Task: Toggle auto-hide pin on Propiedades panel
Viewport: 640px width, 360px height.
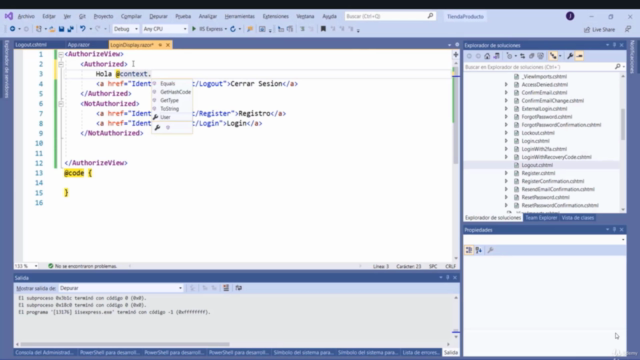Action: [x=614, y=230]
